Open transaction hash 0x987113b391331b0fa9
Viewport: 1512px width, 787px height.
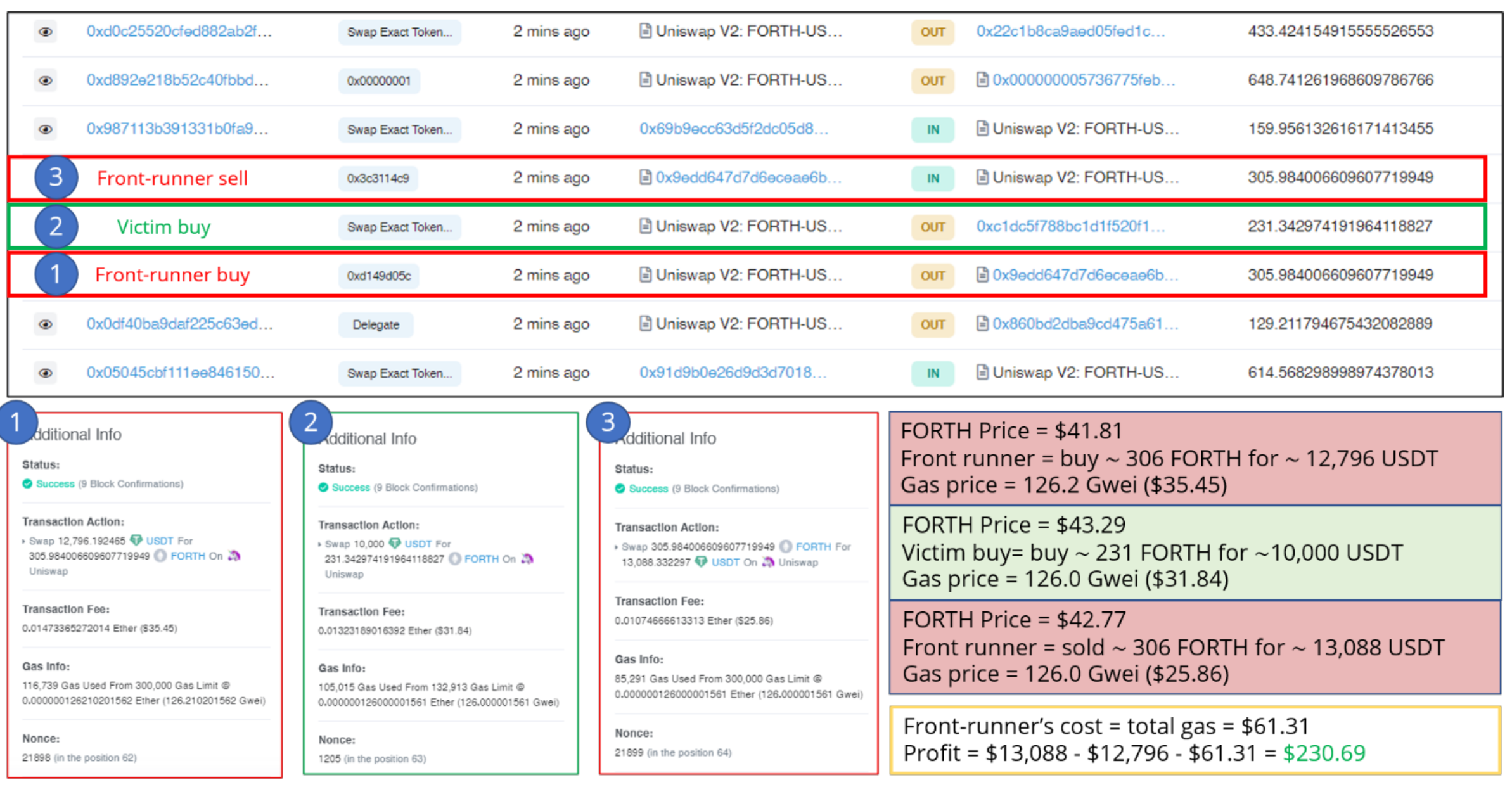point(177,129)
